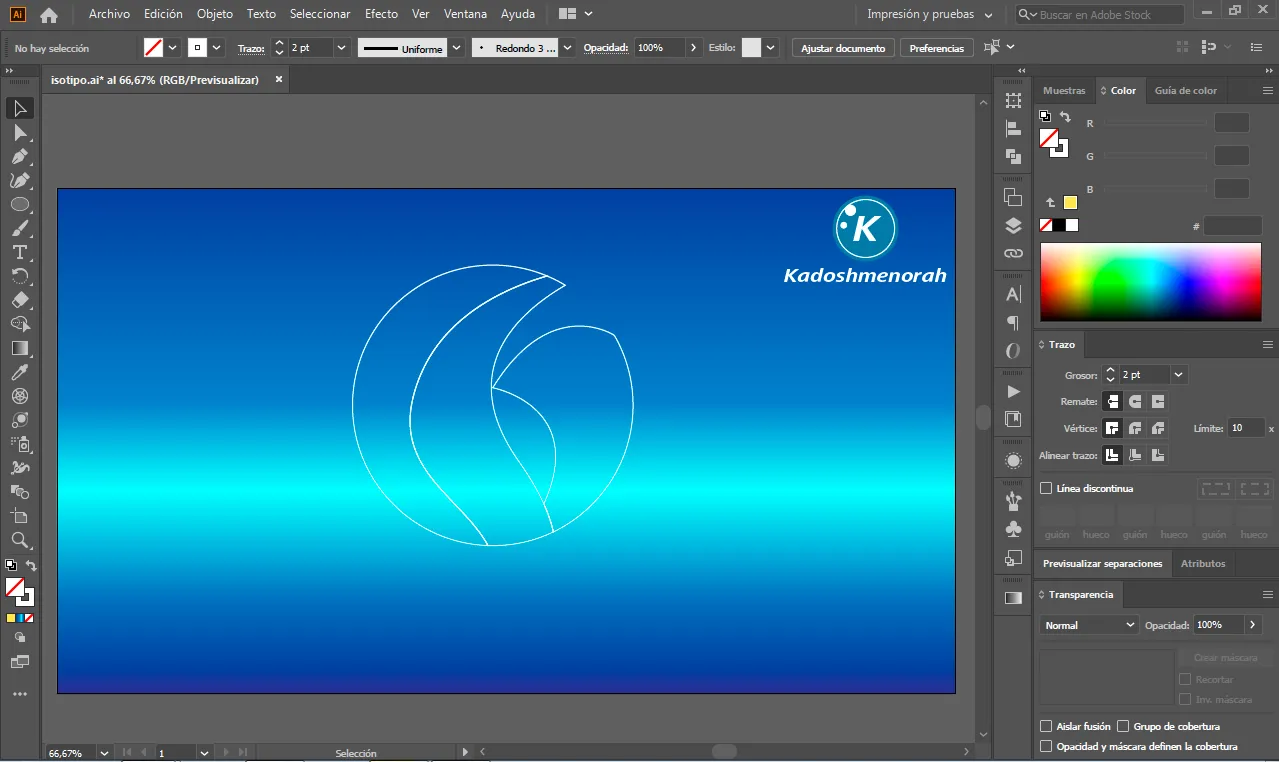Select the Eraser tool
The height and width of the screenshot is (762, 1279).
[x=19, y=300]
